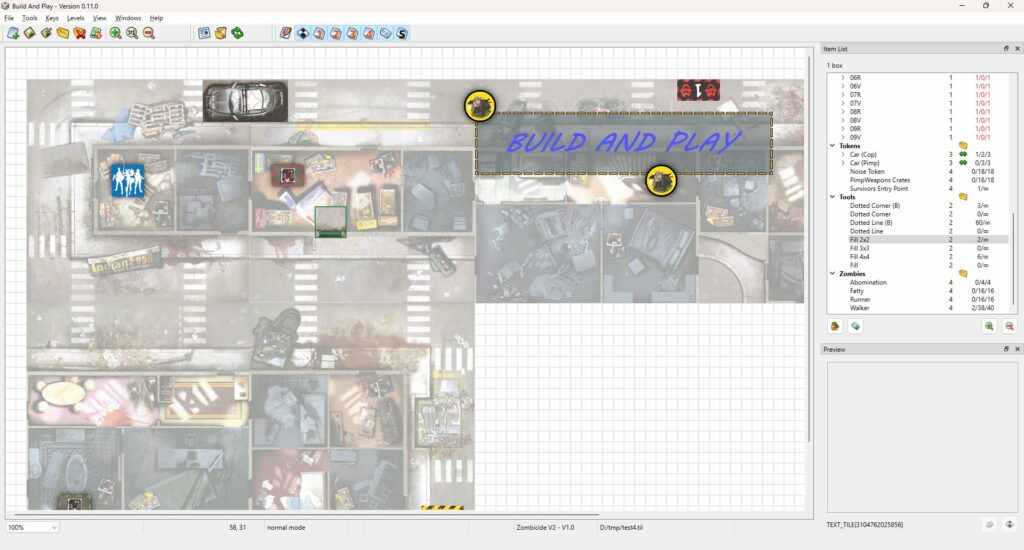Open the File menu

click(x=9, y=18)
